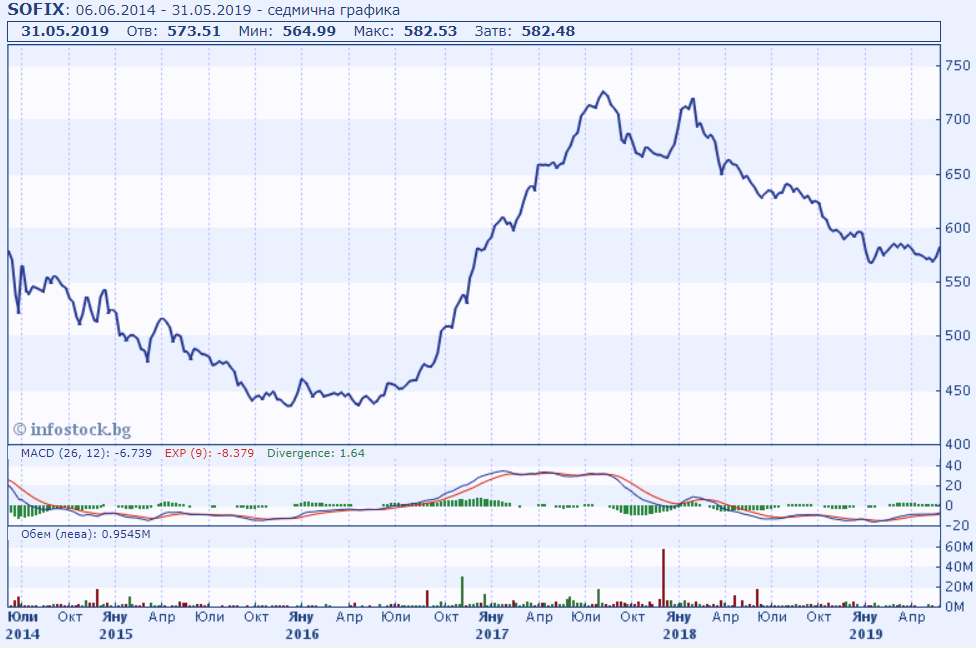Click the SOFIX chart title

coord(36,9)
